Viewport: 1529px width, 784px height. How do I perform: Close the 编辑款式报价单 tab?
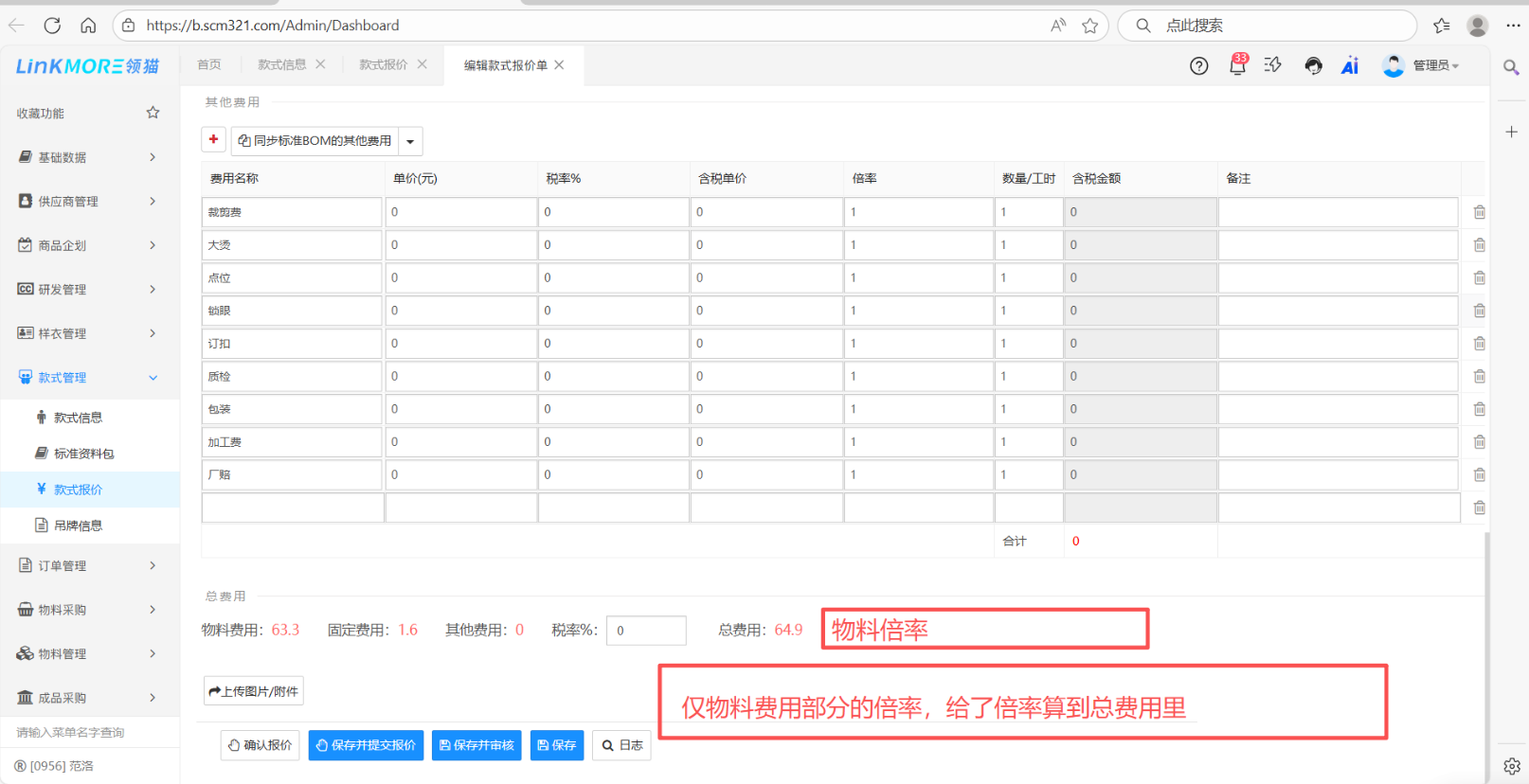pyautogui.click(x=560, y=65)
